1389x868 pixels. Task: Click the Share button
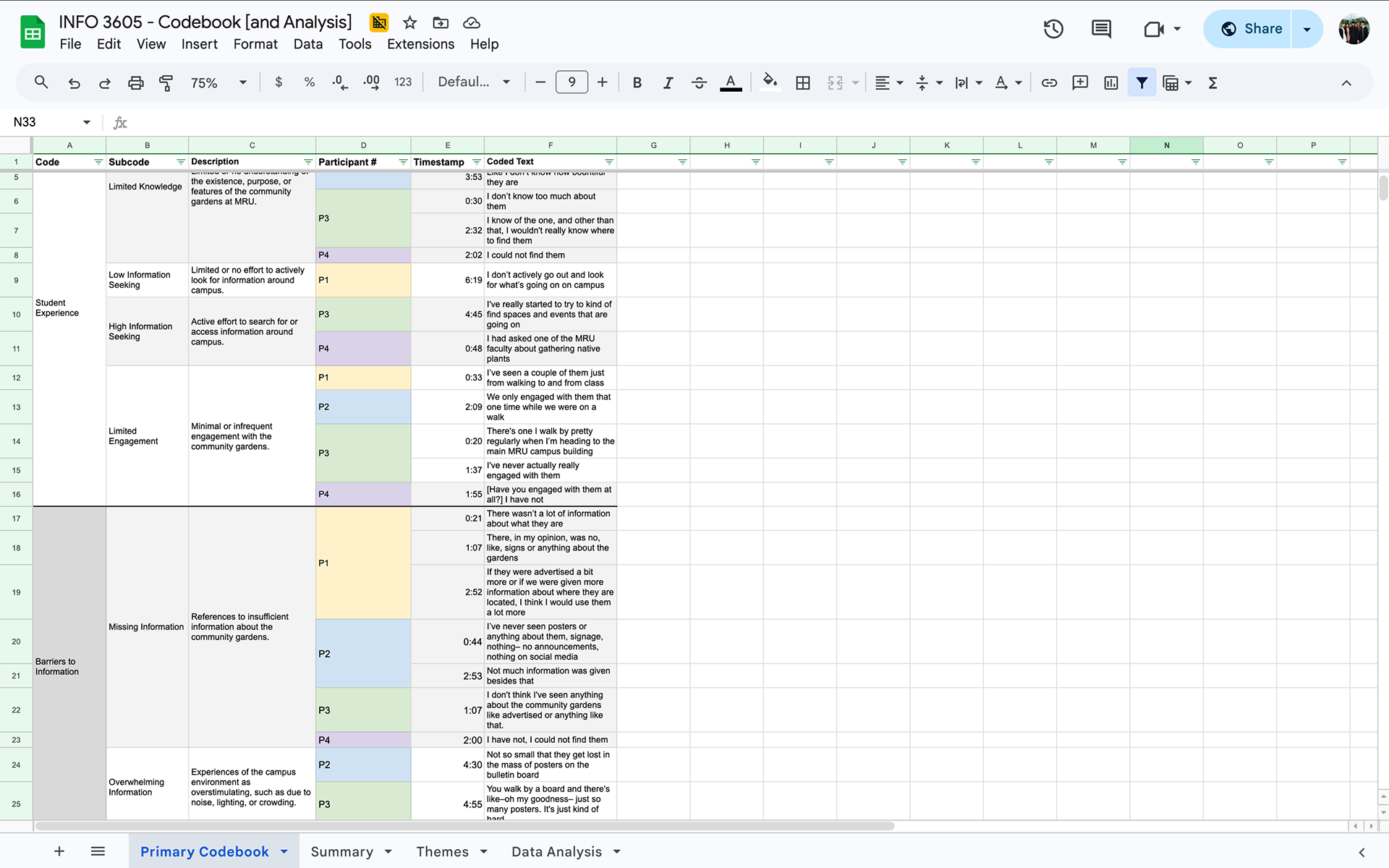(x=1249, y=29)
